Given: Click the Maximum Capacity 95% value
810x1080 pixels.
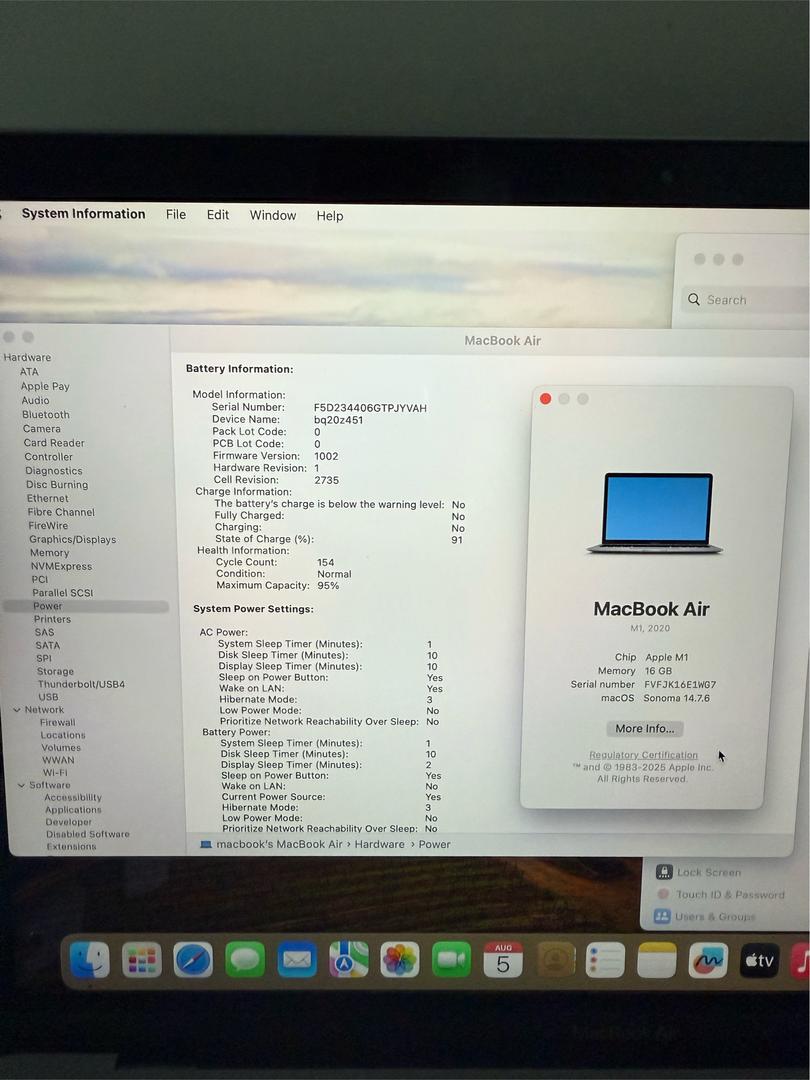Looking at the screenshot, I should point(328,585).
